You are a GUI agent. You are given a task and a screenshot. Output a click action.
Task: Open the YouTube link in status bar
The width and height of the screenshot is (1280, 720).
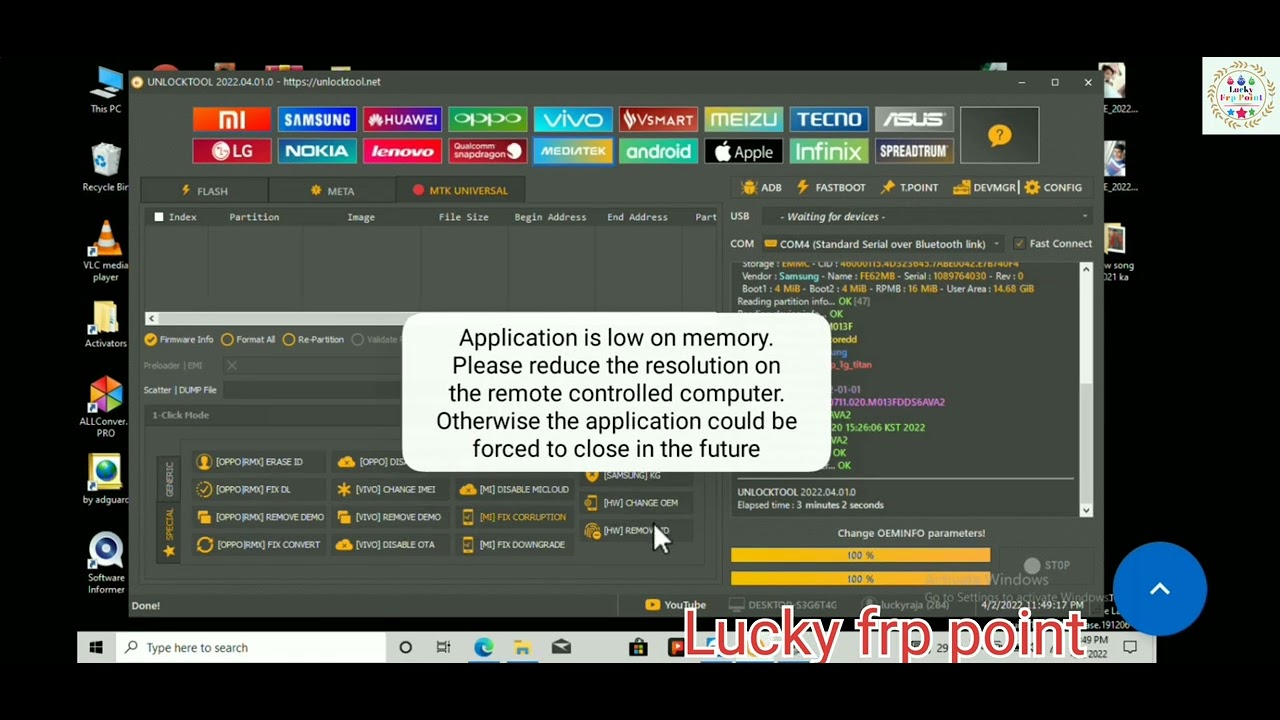tap(676, 605)
